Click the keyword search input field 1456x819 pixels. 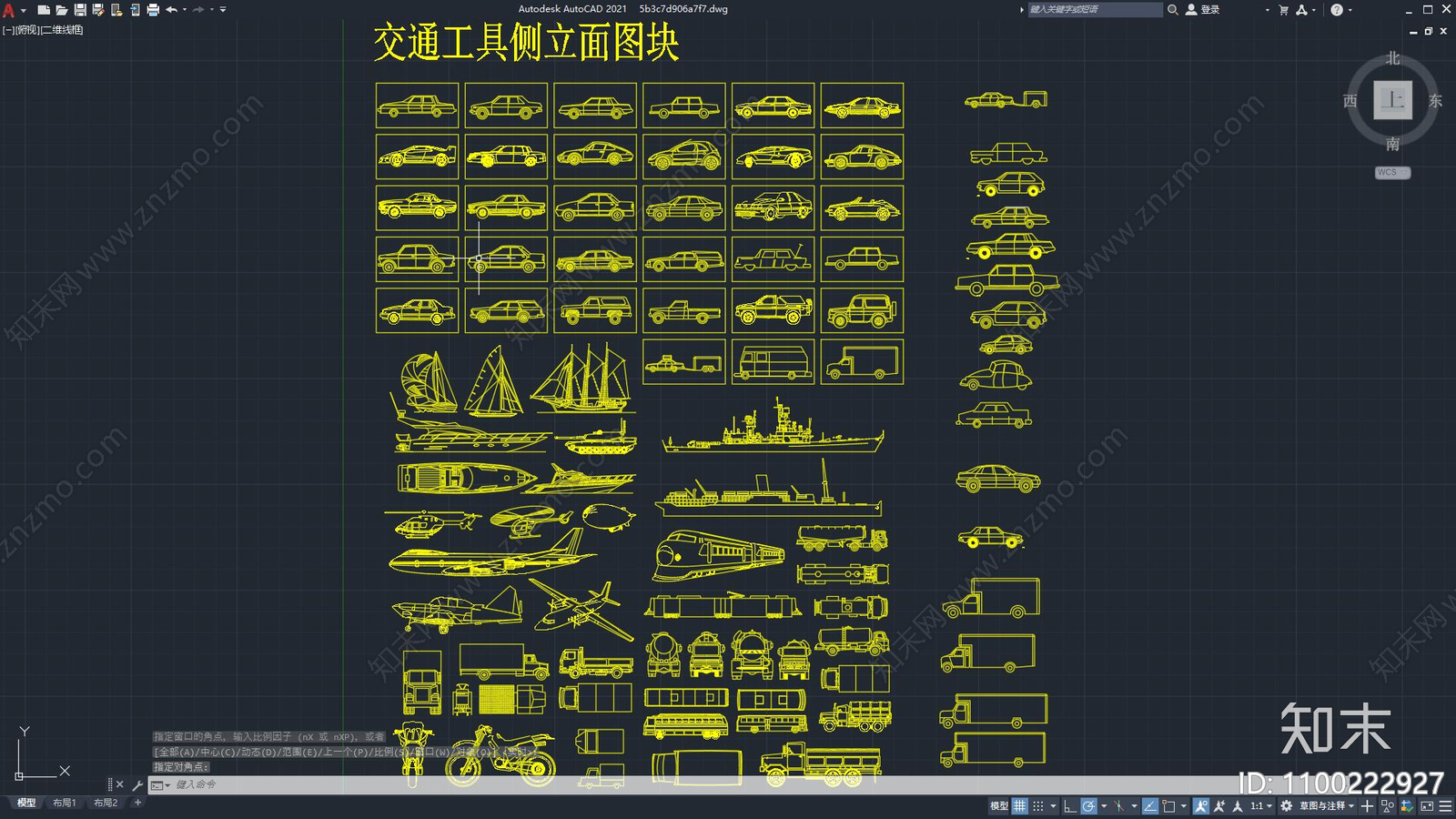coord(1095,9)
